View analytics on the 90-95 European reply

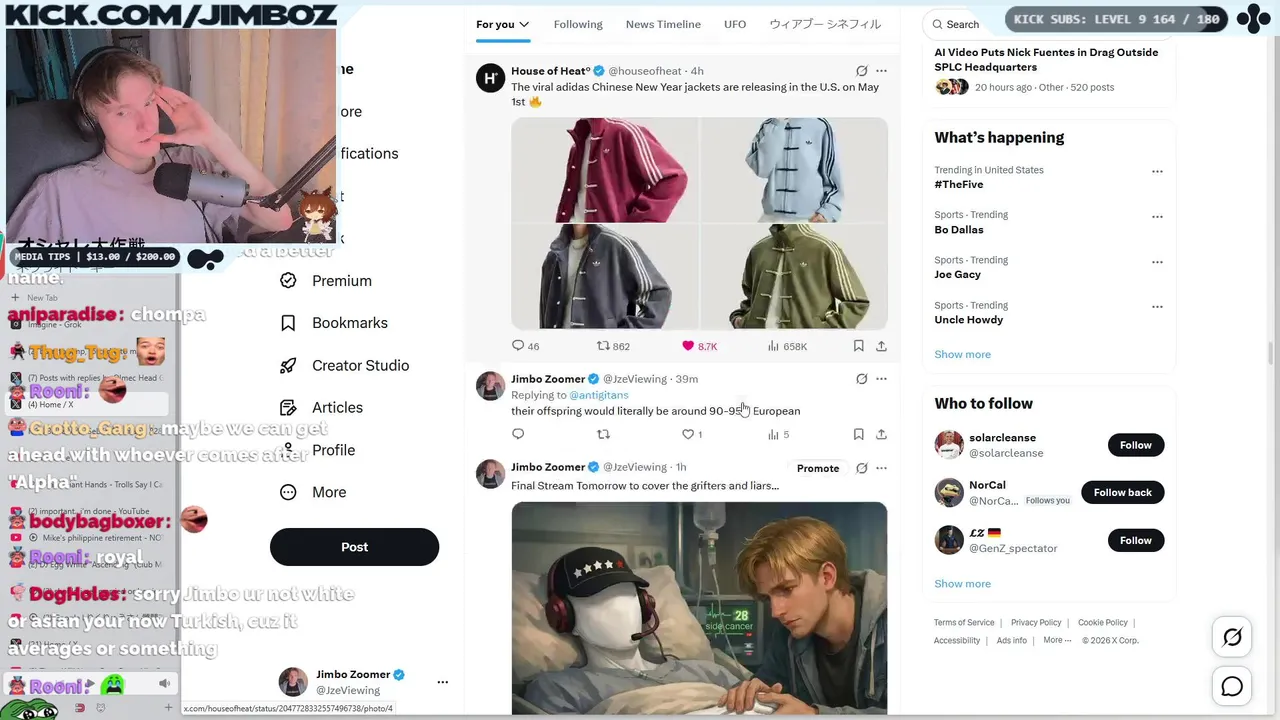tap(778, 434)
